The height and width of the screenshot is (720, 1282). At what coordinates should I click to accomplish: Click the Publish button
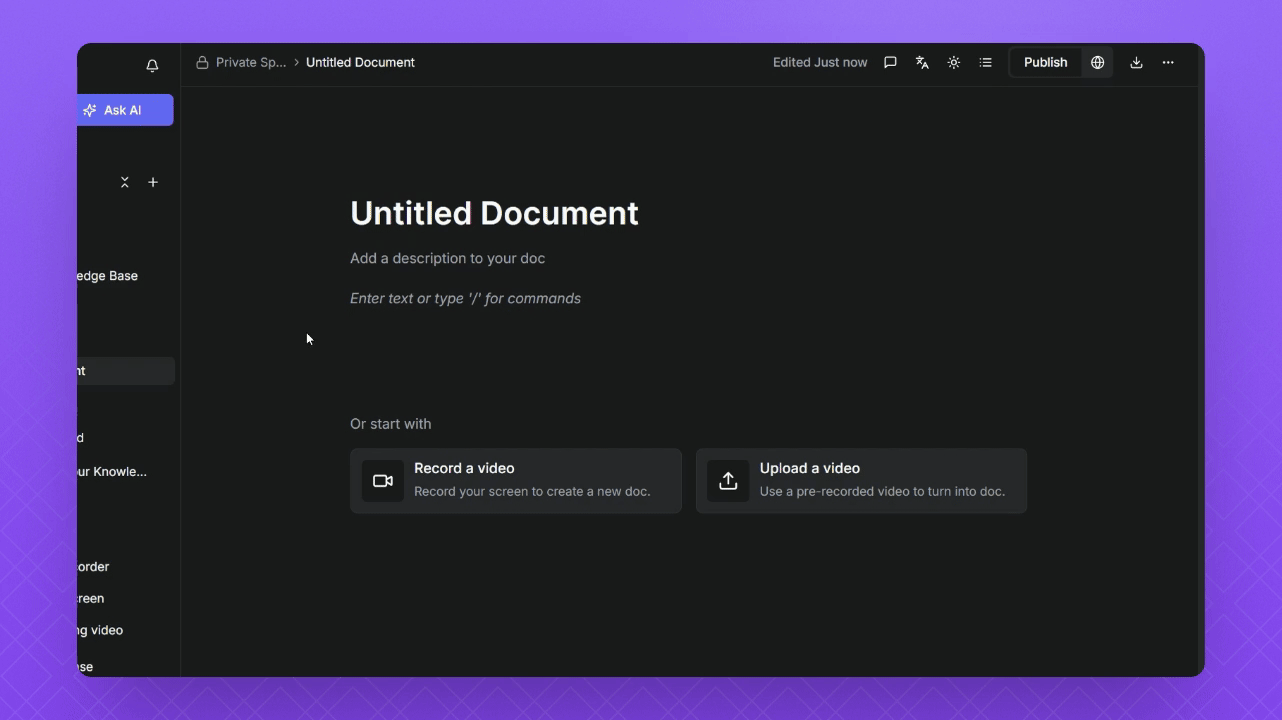pyautogui.click(x=1045, y=62)
